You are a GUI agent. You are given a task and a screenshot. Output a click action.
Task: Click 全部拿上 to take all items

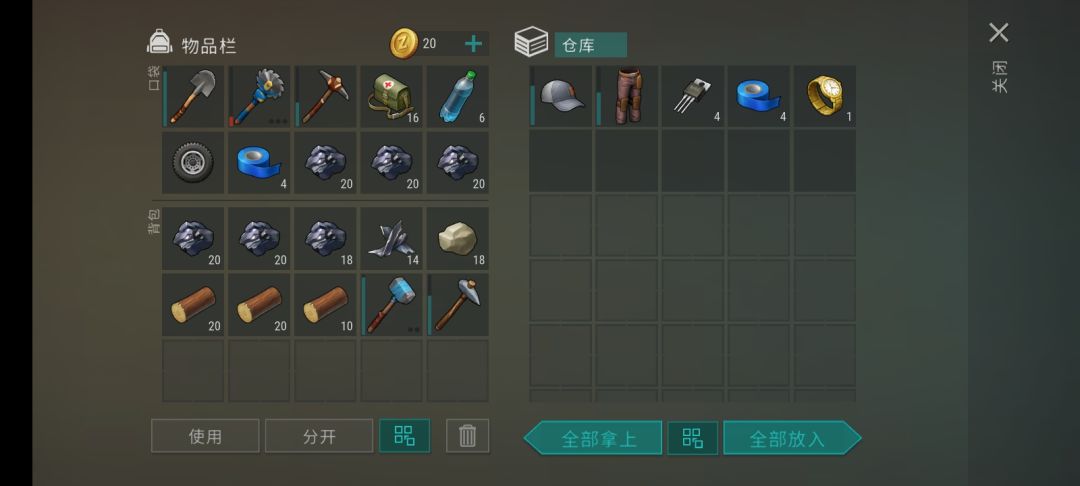point(593,438)
